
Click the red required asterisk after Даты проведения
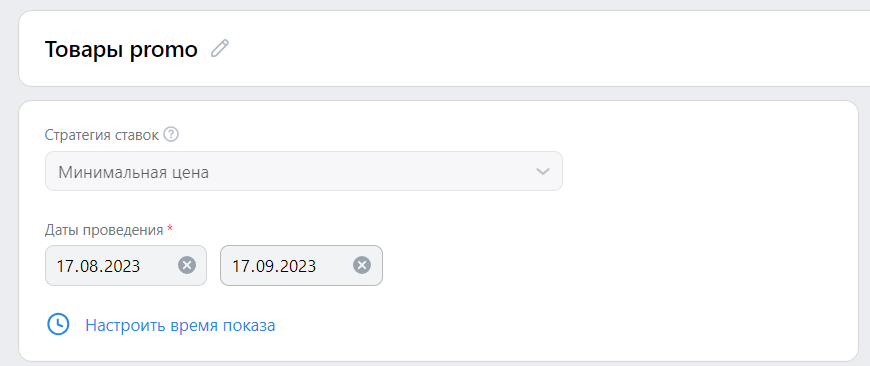[x=170, y=228]
